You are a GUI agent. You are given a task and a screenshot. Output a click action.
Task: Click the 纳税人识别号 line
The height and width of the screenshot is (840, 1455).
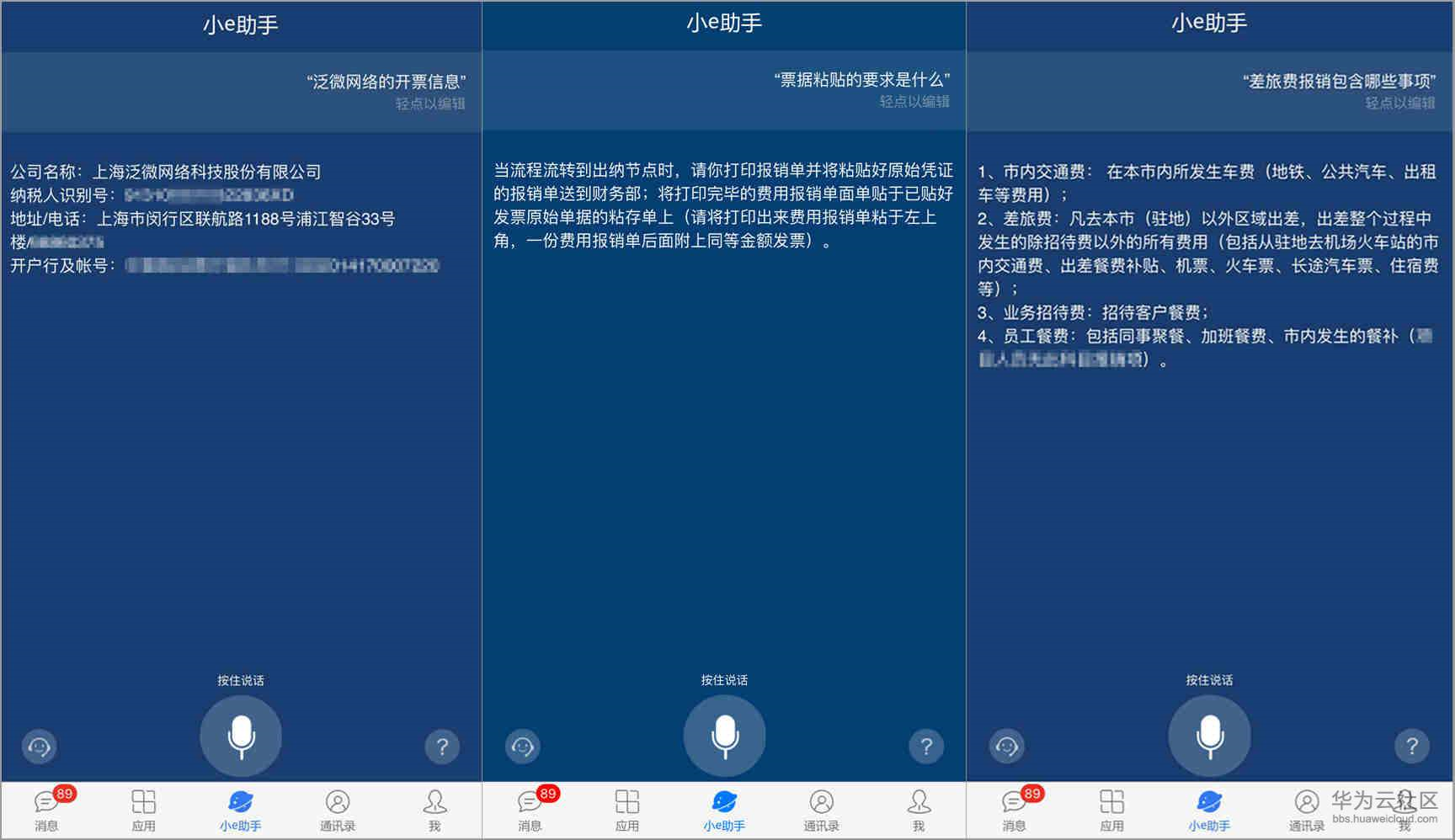152,195
